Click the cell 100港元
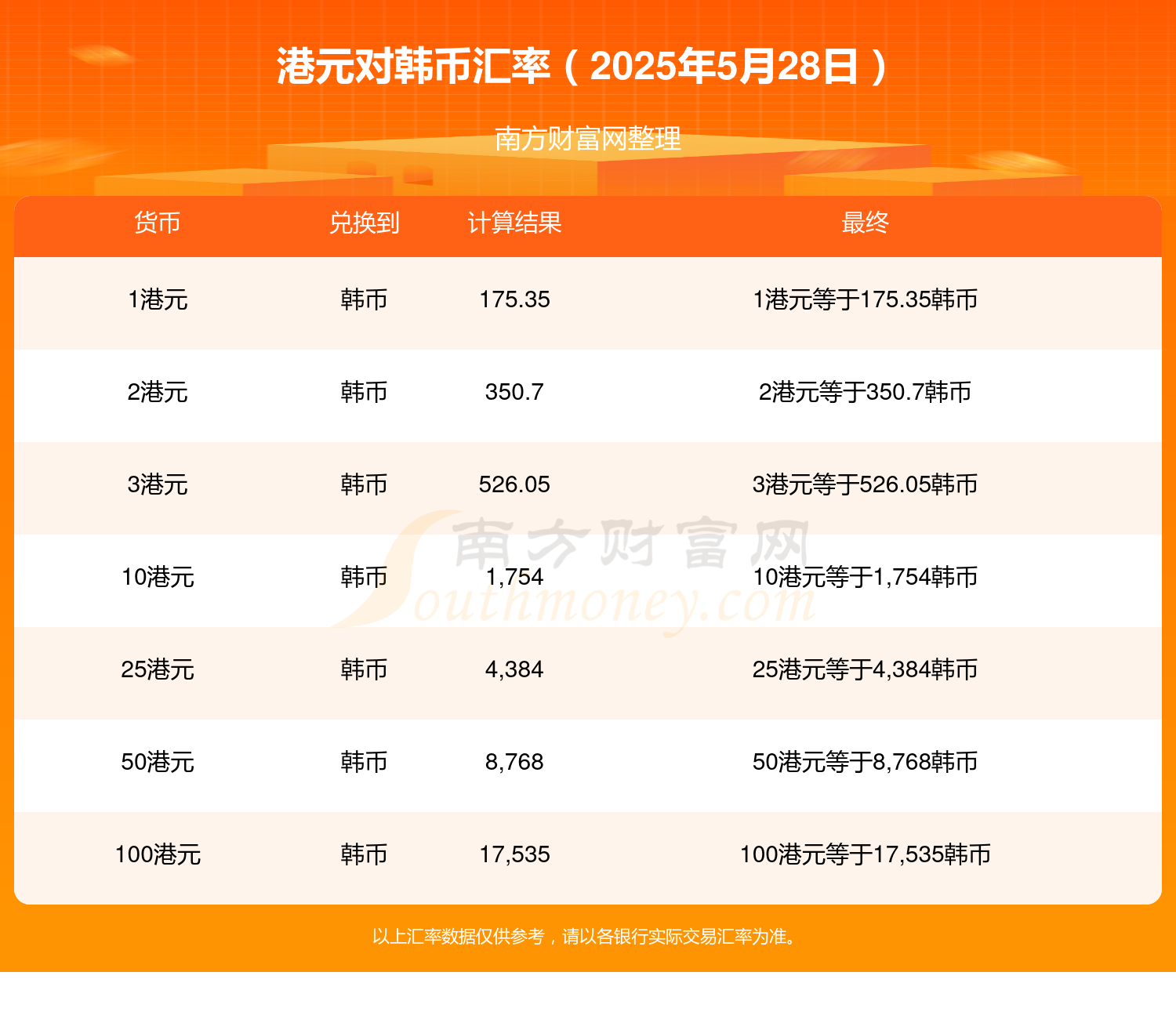Image resolution: width=1176 pixels, height=1019 pixels. [x=158, y=854]
